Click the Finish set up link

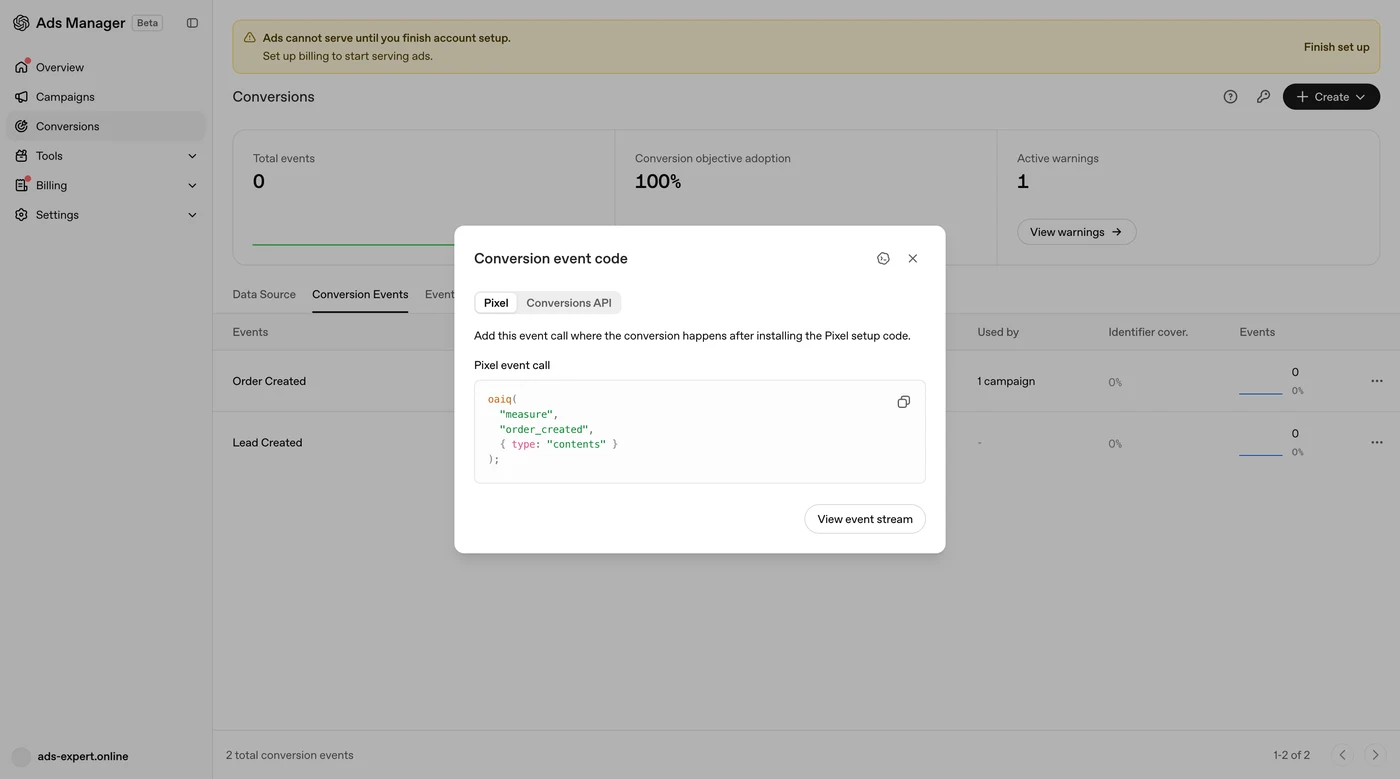pyautogui.click(x=1336, y=47)
